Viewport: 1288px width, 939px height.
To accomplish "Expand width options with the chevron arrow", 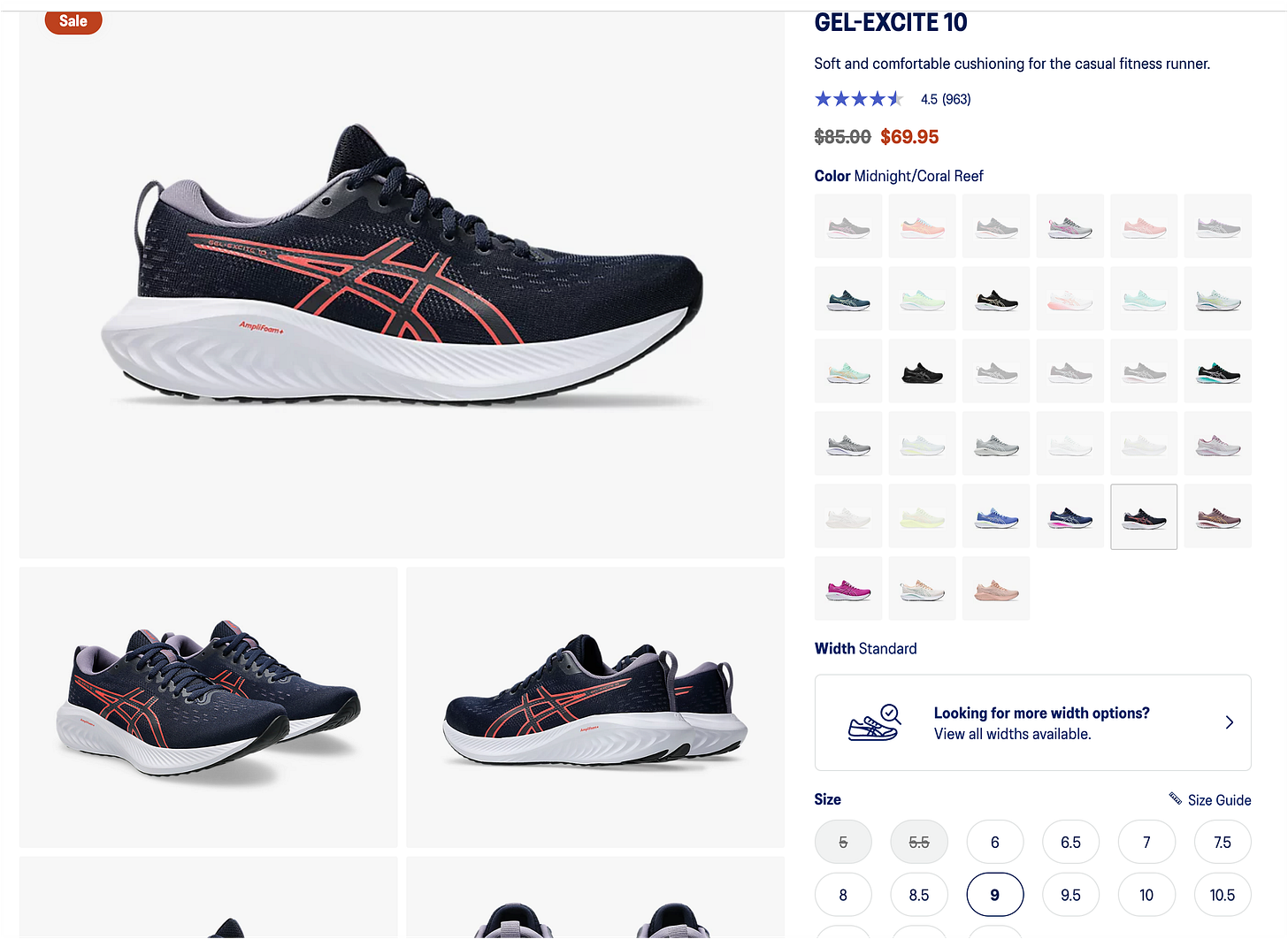I will pyautogui.click(x=1230, y=722).
